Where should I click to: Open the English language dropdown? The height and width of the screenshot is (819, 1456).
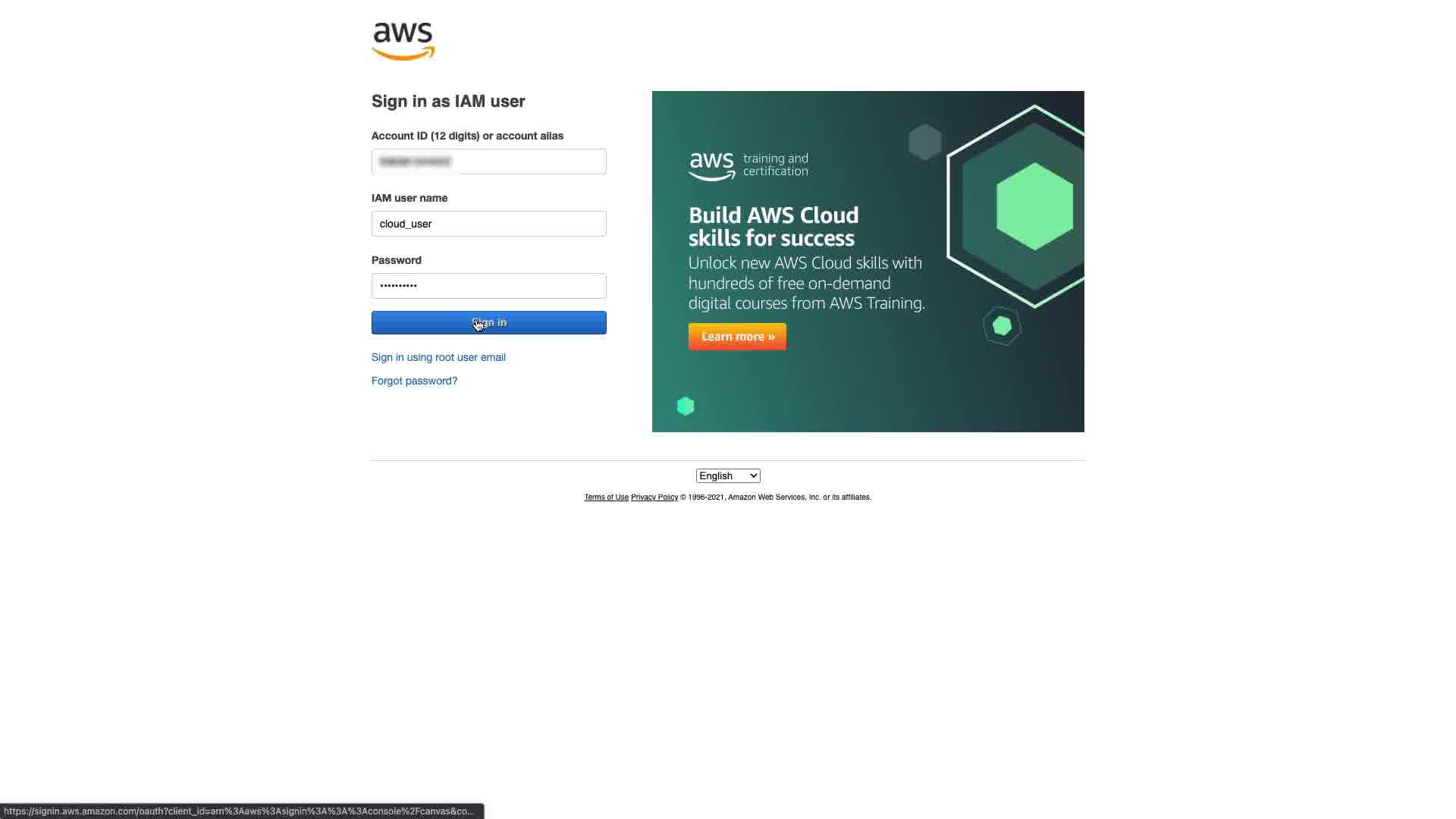coord(728,476)
